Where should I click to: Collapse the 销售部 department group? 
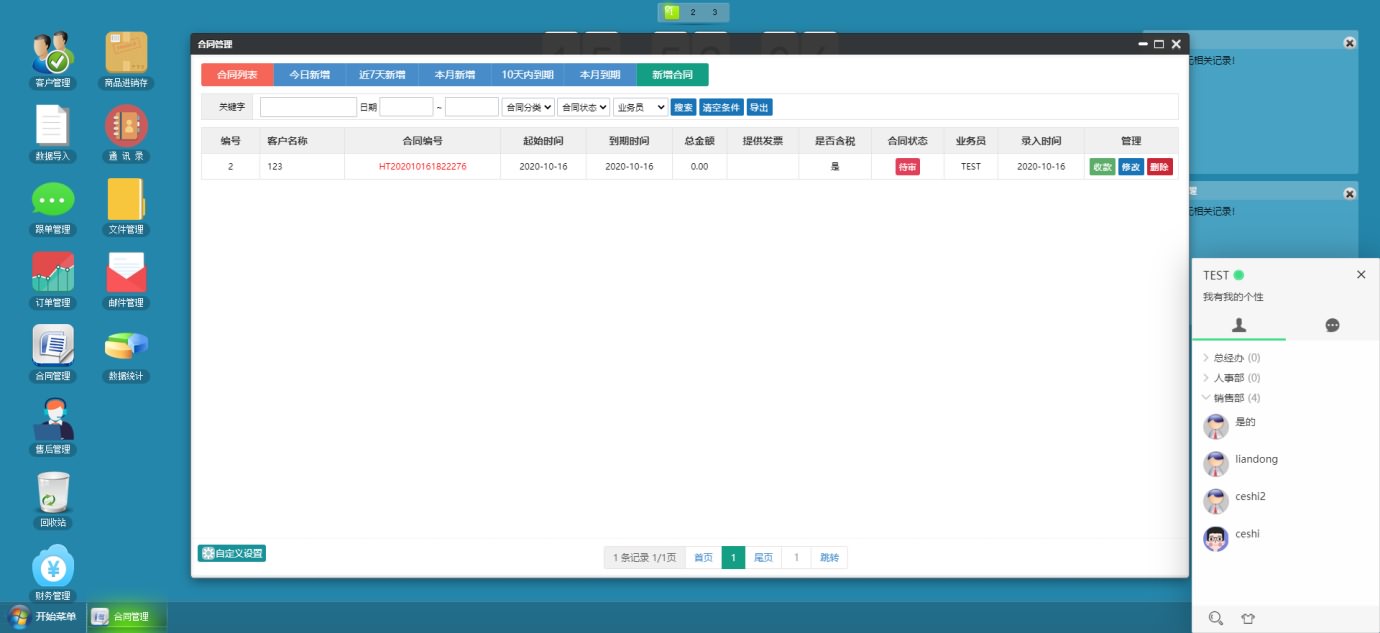coord(1231,398)
